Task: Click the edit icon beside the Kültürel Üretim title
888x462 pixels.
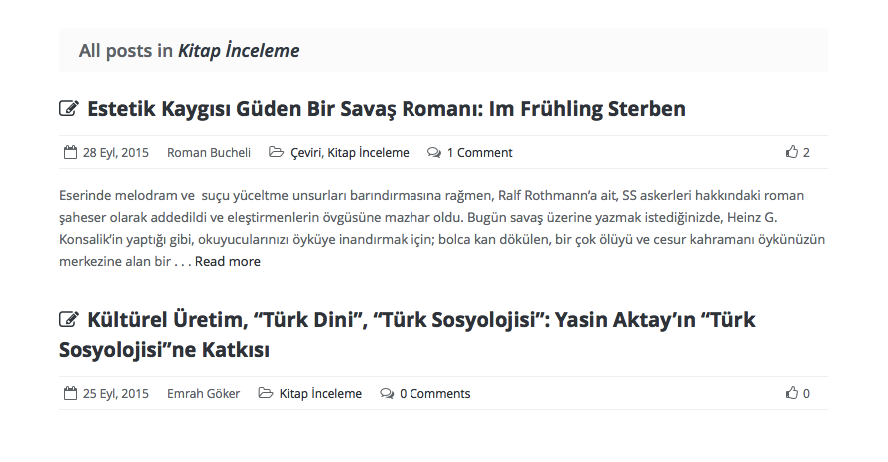Action: click(x=69, y=320)
